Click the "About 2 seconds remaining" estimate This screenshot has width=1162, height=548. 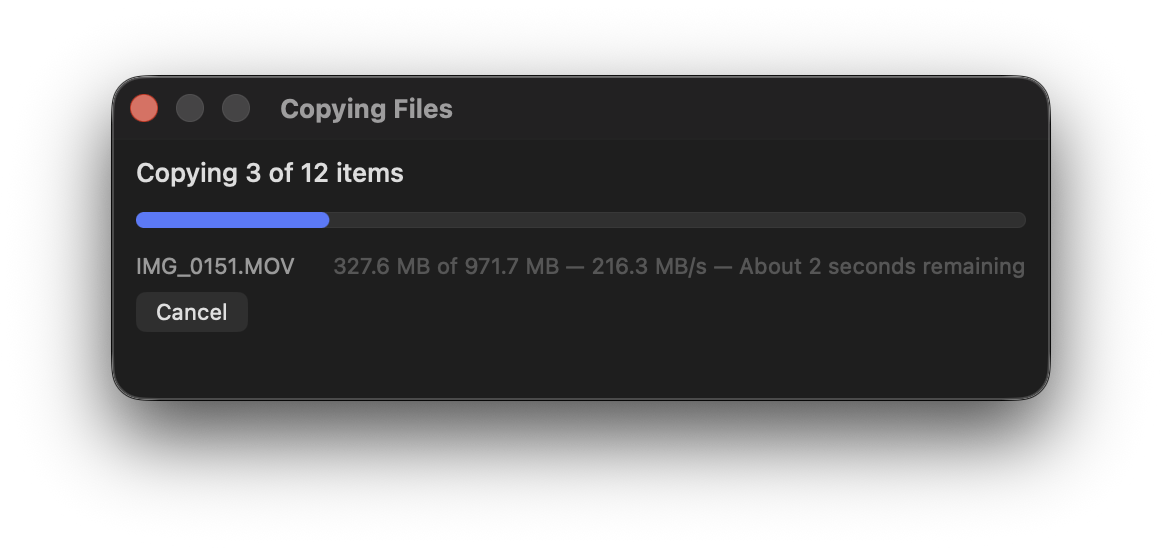tap(881, 267)
